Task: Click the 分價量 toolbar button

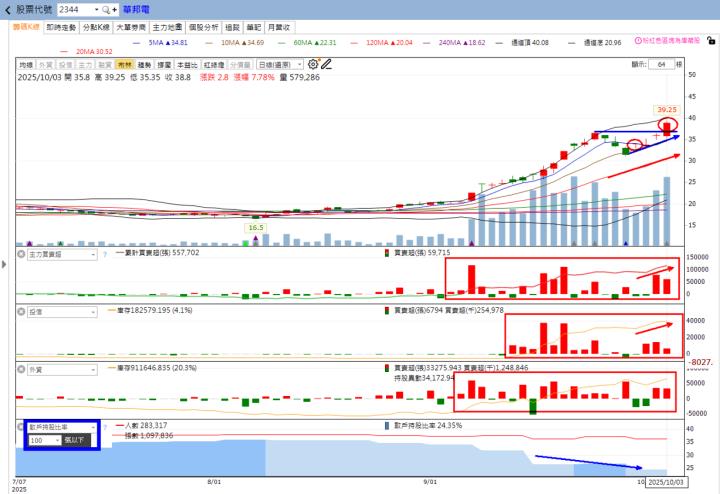Action: (x=240, y=65)
